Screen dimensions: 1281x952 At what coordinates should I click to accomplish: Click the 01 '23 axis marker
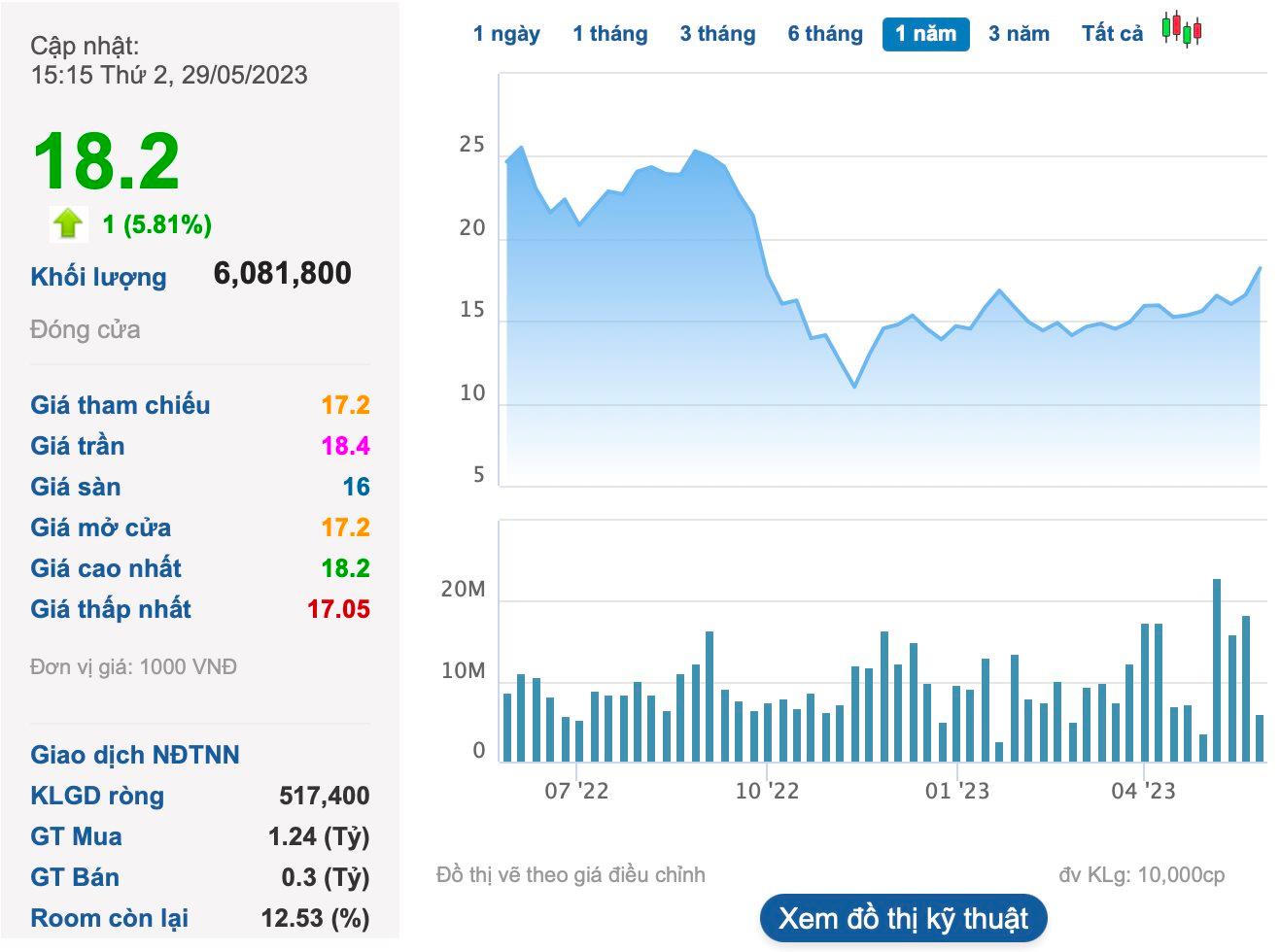tap(957, 791)
